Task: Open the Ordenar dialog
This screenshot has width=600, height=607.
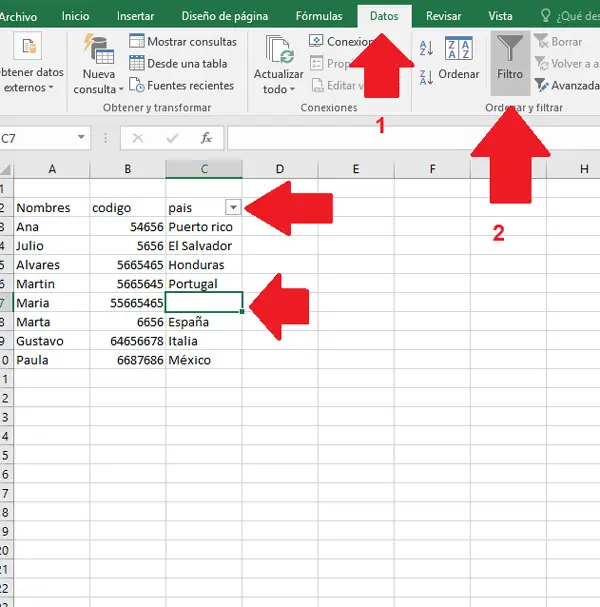Action: [x=459, y=58]
